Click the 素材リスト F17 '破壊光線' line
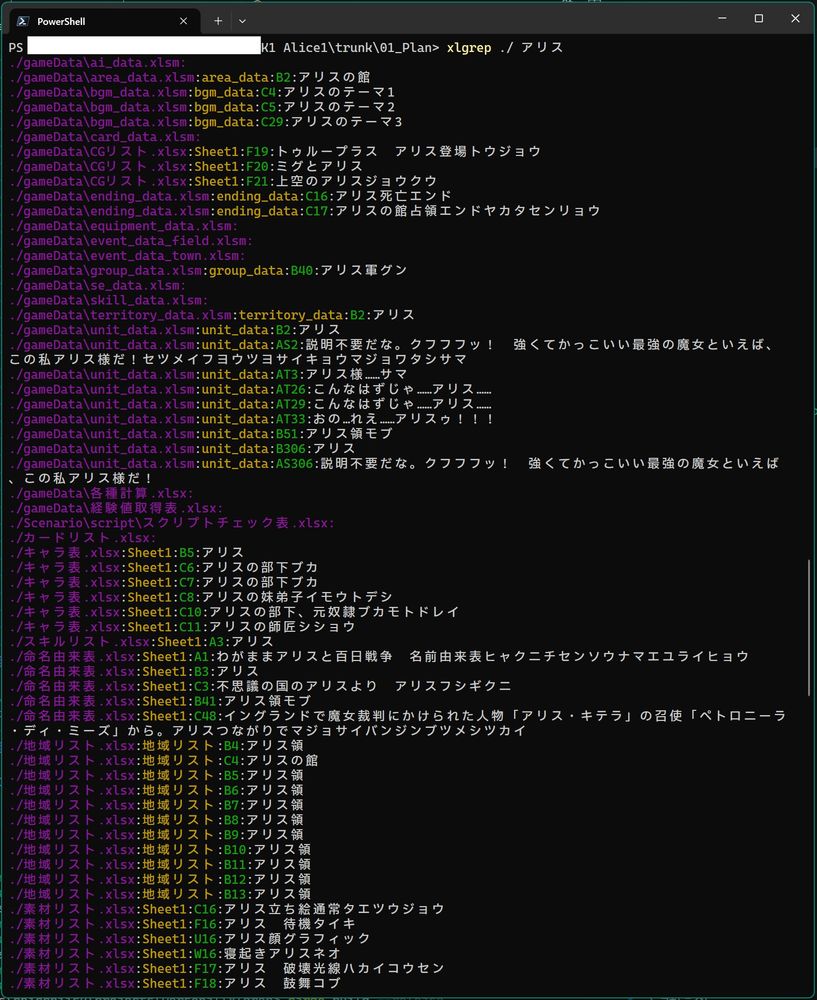 tap(226, 967)
